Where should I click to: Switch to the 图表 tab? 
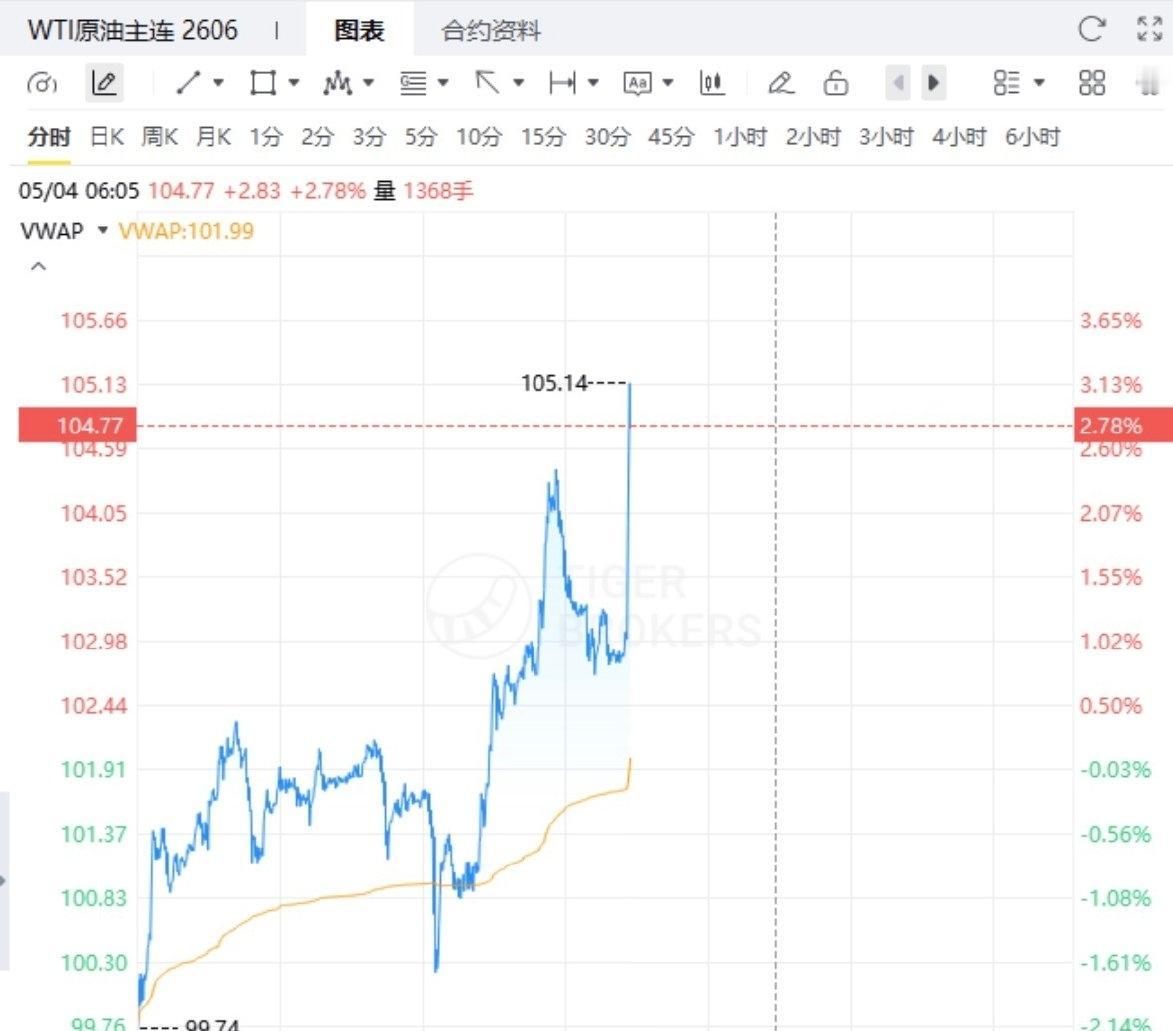point(359,31)
